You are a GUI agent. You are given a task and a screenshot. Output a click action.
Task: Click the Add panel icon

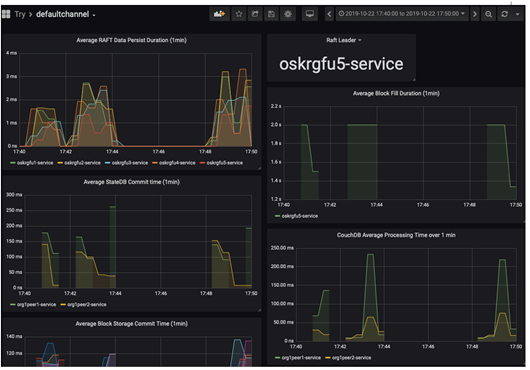point(219,14)
